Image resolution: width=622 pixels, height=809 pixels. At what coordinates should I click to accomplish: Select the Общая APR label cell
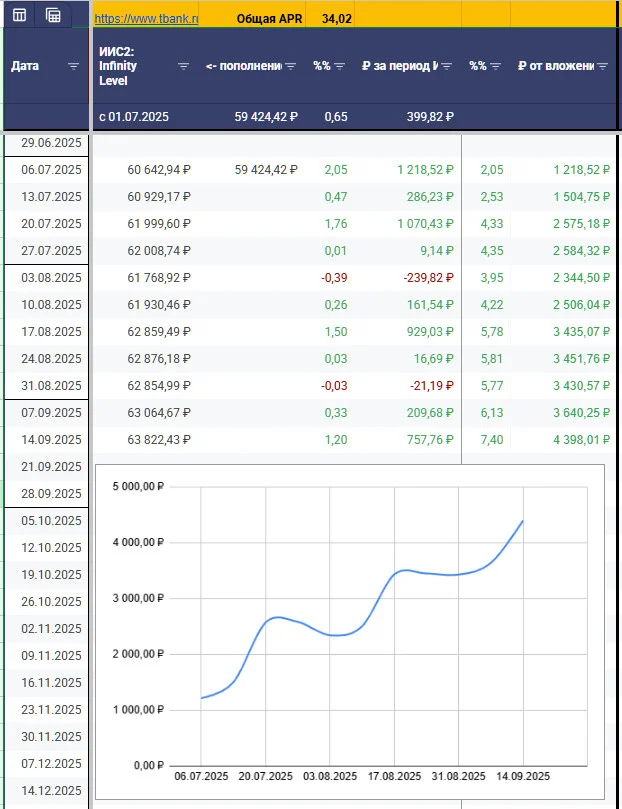(x=269, y=19)
